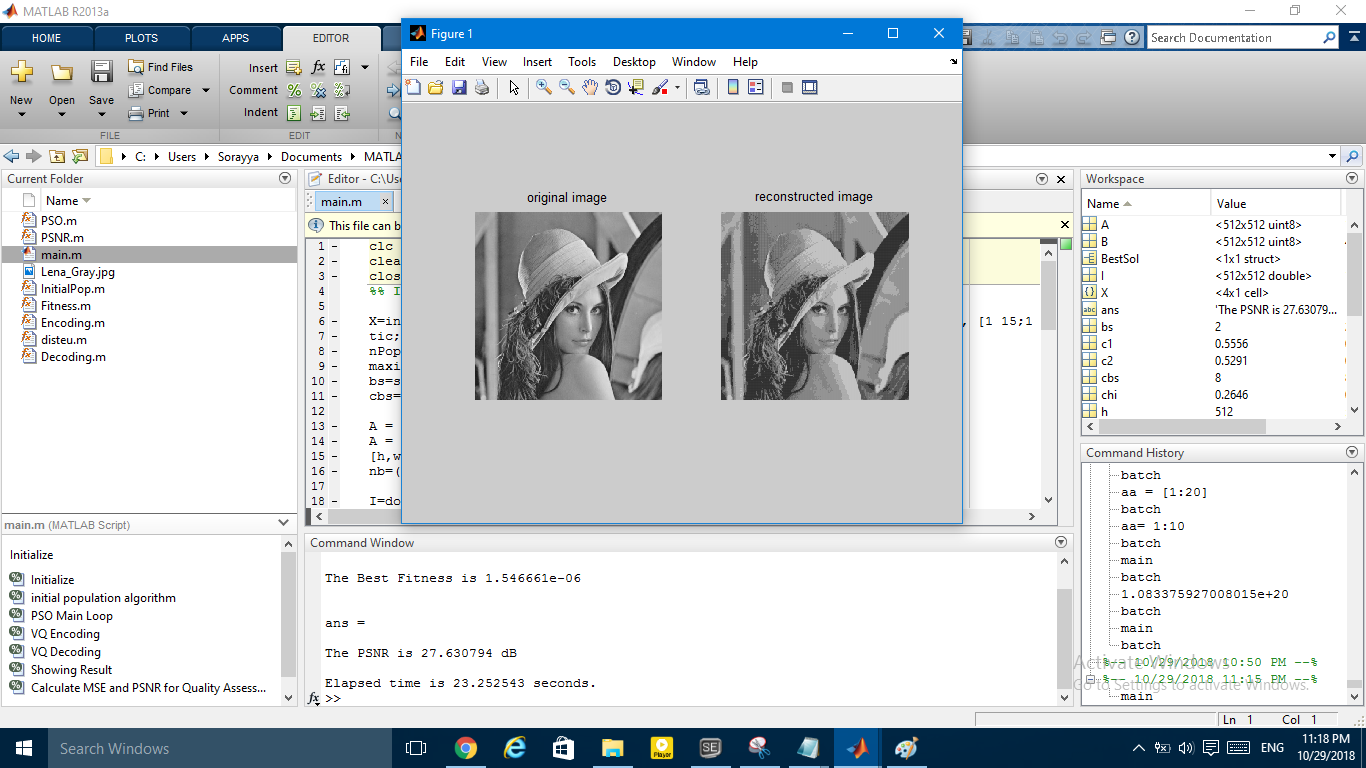The image size is (1366, 768).
Task: Open Google Chrome from the taskbar
Action: coord(465,748)
